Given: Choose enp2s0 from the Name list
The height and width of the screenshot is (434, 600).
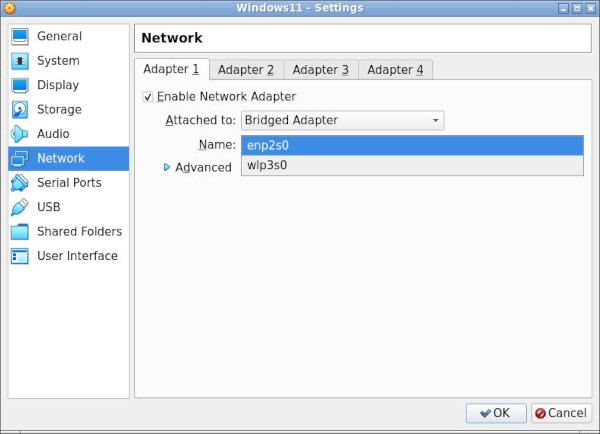Looking at the screenshot, I should 412,145.
